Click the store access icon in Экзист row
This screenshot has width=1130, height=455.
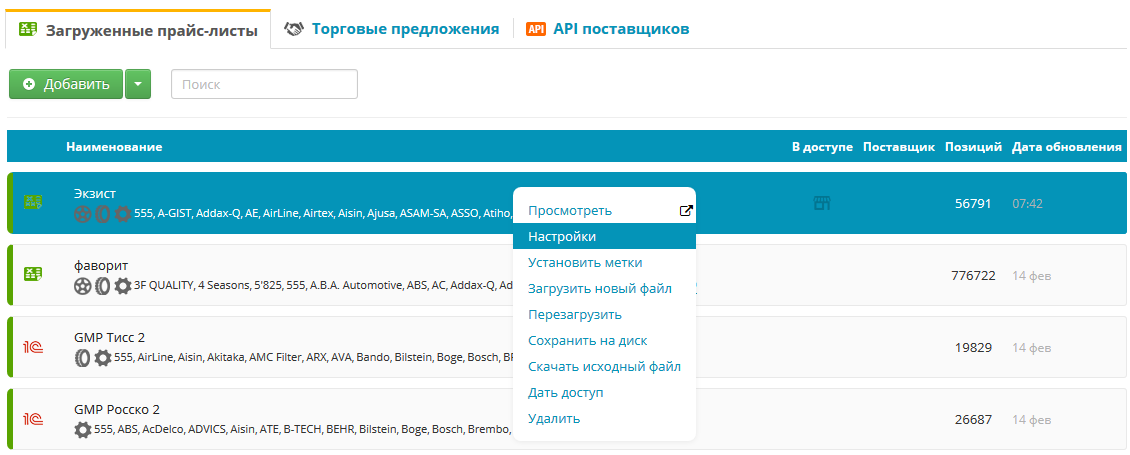coord(822,203)
